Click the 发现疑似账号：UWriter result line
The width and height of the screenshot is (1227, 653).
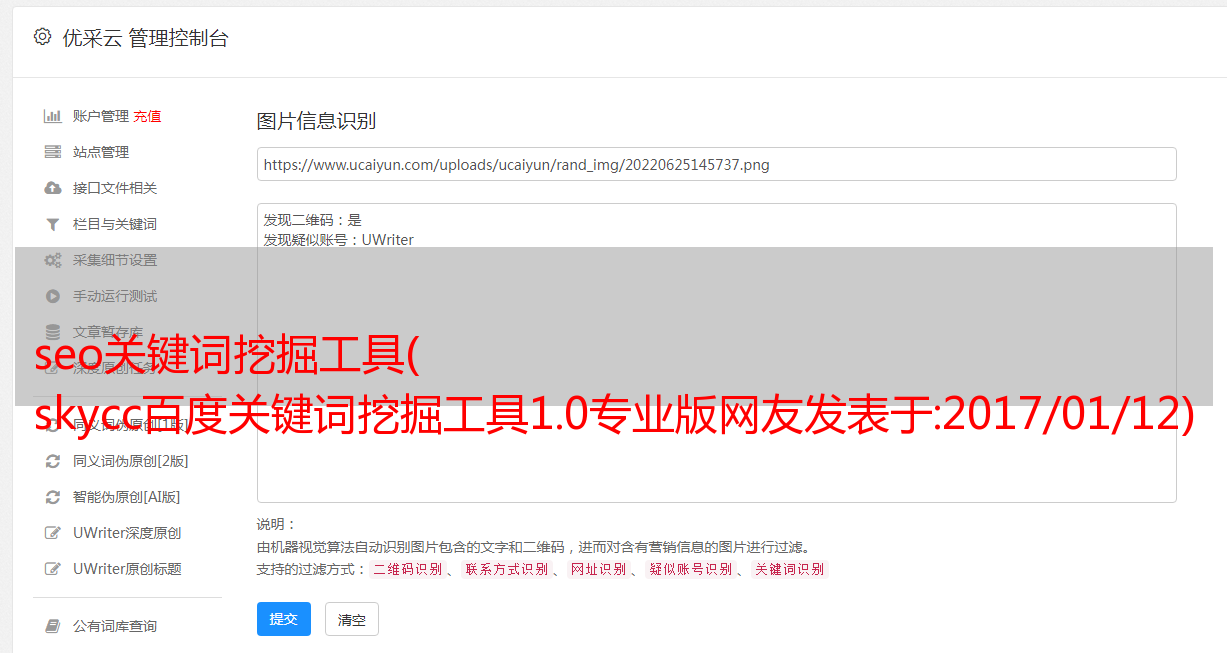(339, 240)
